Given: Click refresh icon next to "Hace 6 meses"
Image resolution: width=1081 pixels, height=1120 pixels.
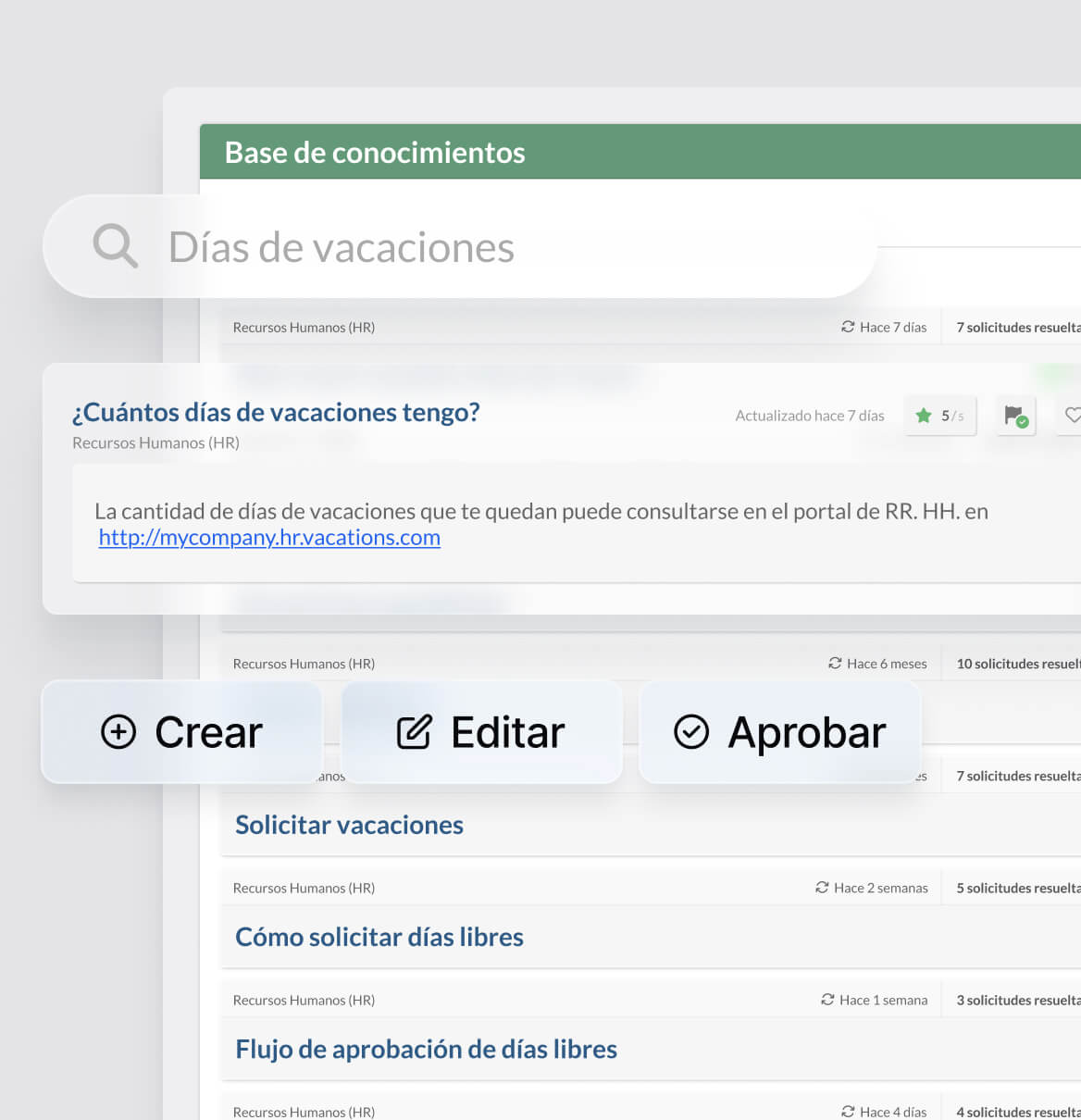Looking at the screenshot, I should point(835,664).
